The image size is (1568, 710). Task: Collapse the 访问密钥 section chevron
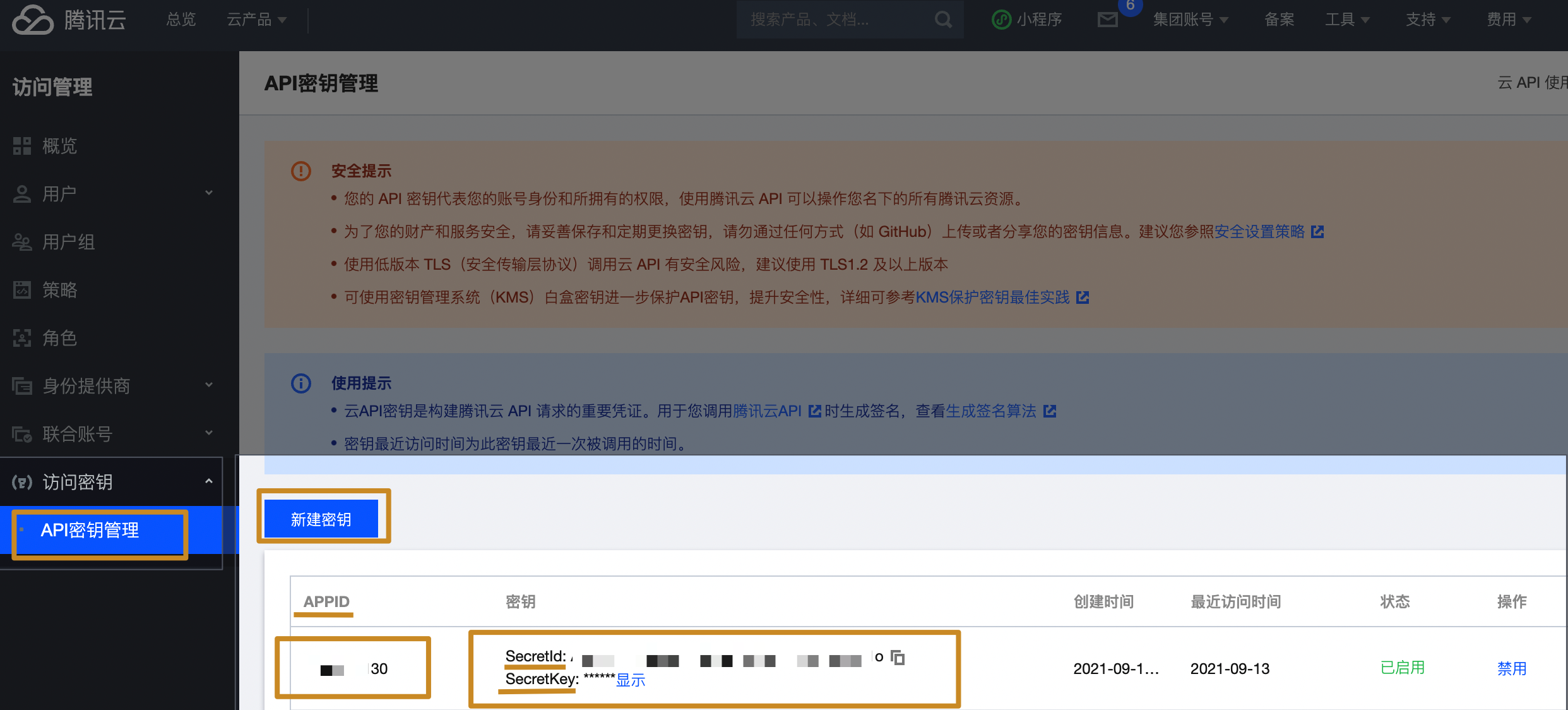click(x=209, y=481)
